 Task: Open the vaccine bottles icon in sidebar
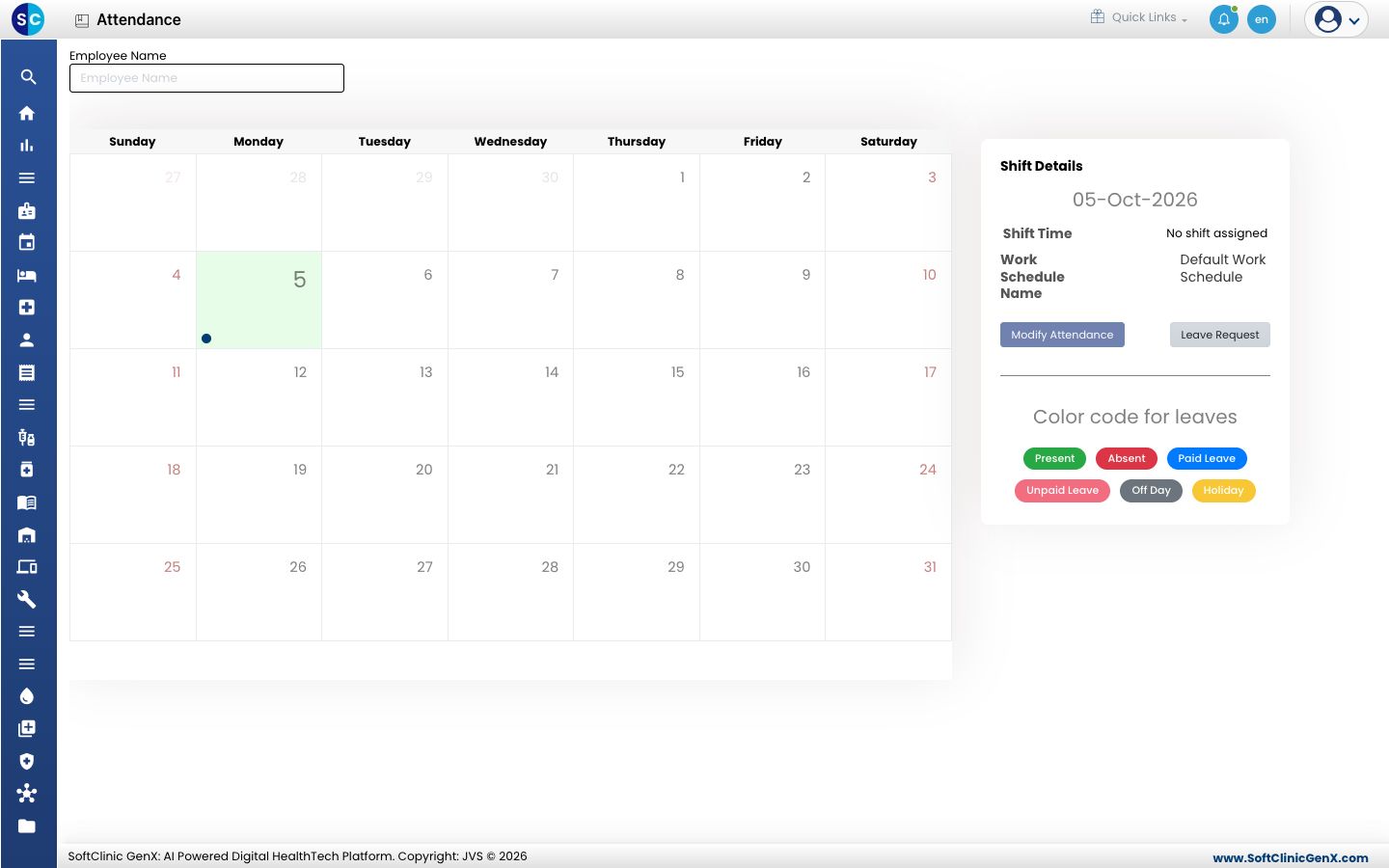pos(27,437)
